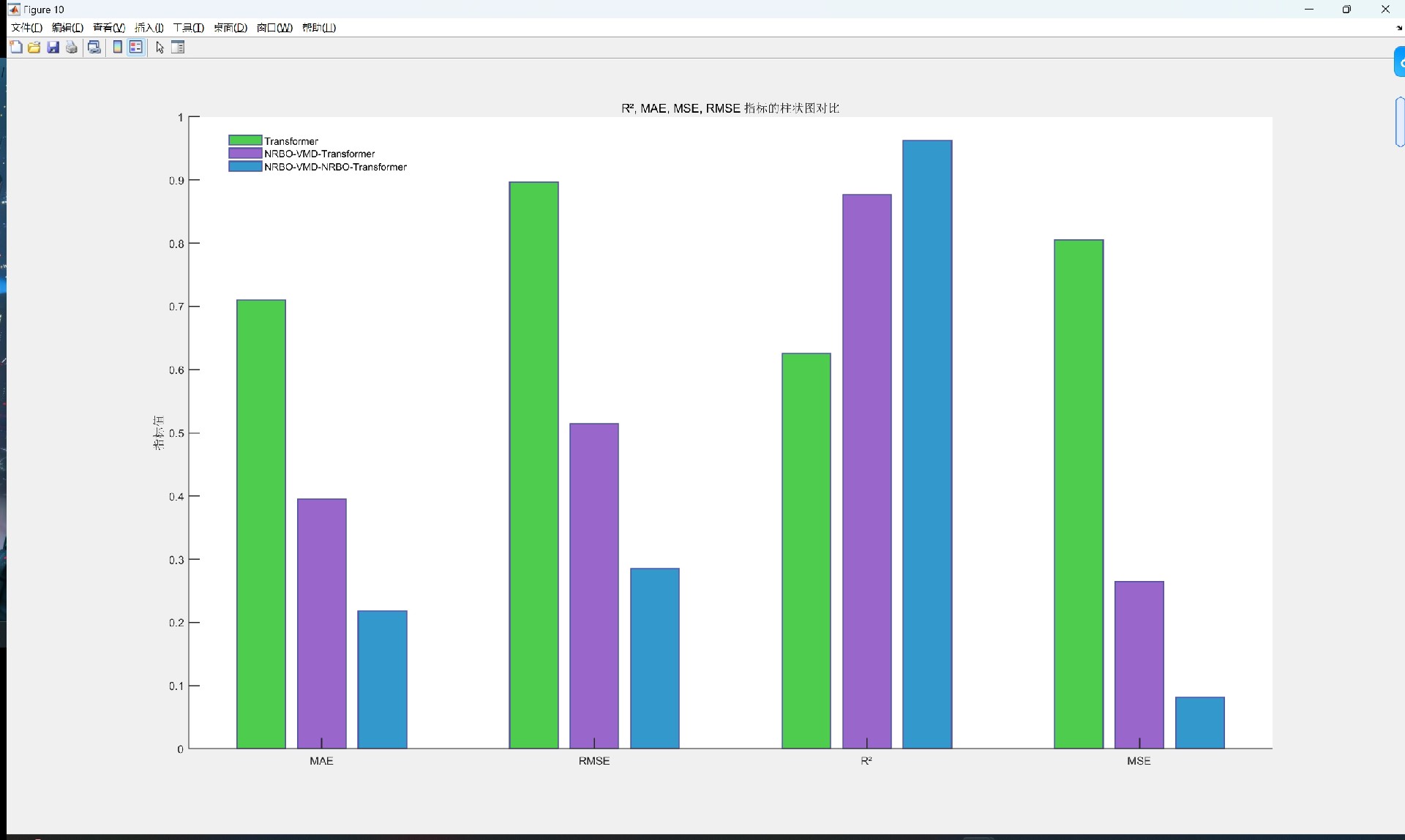Viewport: 1405px width, 840px height.
Task: Open the 桌面(D) menu
Action: coord(230,28)
